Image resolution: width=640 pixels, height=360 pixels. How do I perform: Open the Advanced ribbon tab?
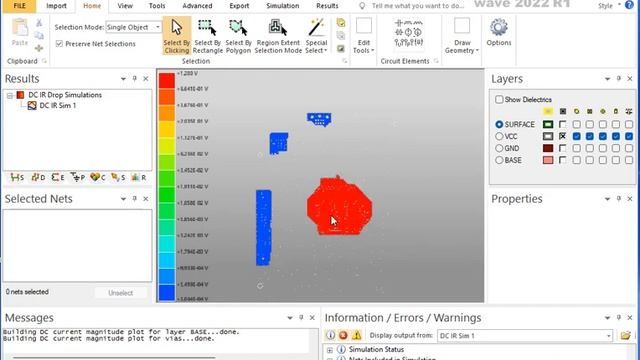coord(197,6)
